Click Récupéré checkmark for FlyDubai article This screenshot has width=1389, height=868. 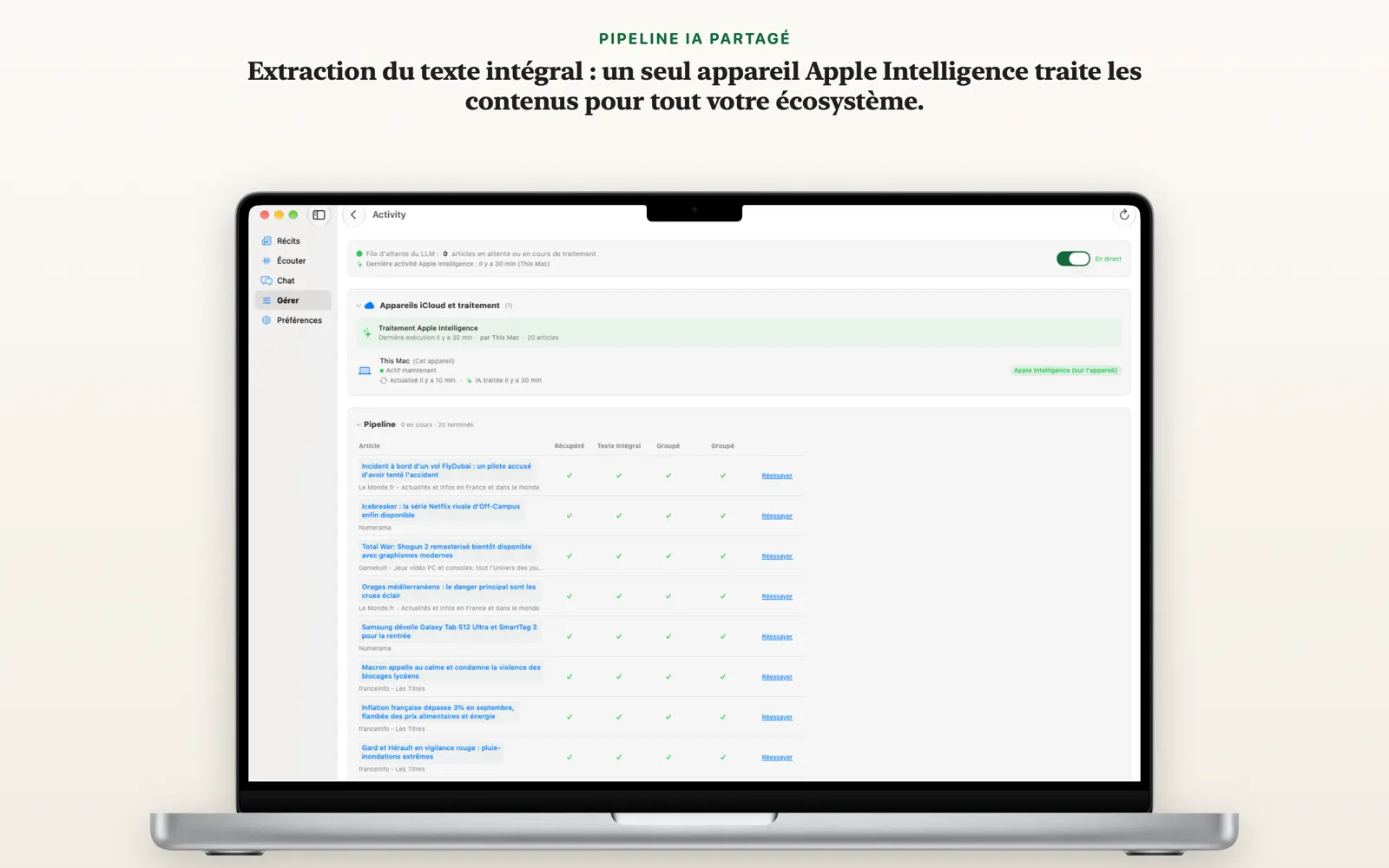tap(569, 476)
